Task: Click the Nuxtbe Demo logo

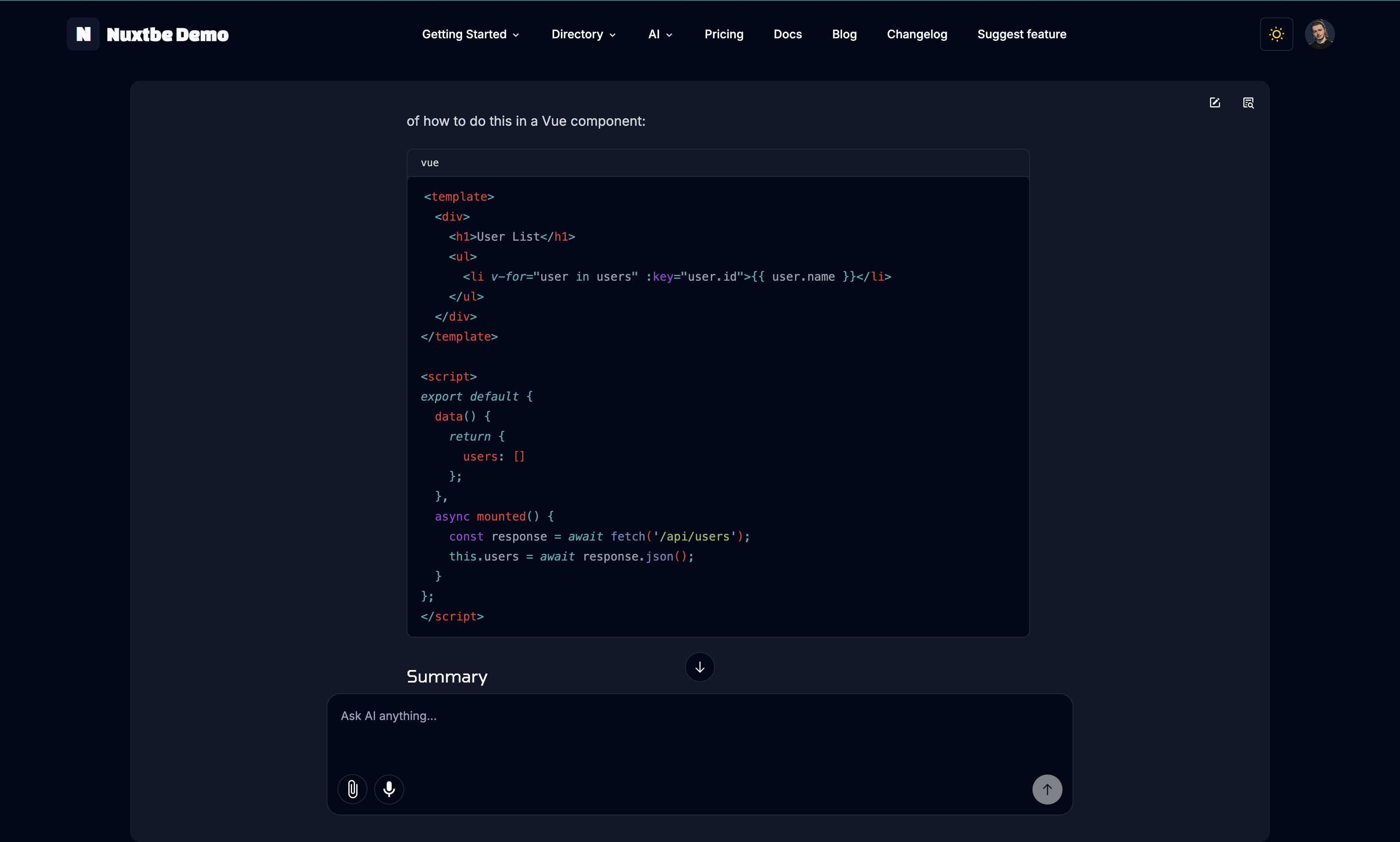Action: (x=149, y=34)
